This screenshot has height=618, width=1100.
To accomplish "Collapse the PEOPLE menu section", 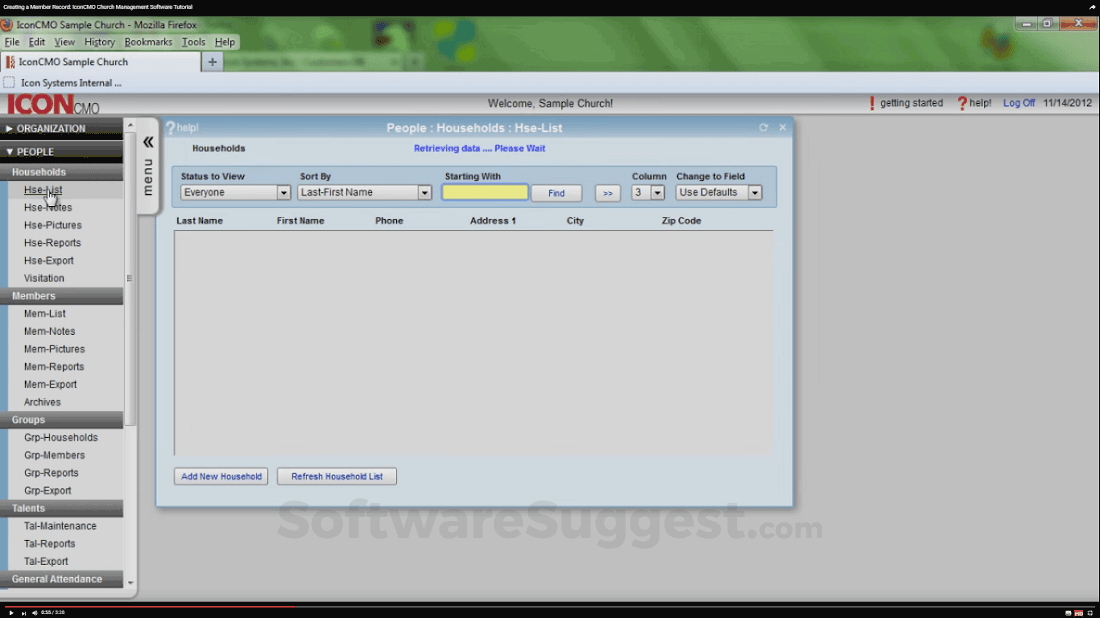I will coord(62,152).
